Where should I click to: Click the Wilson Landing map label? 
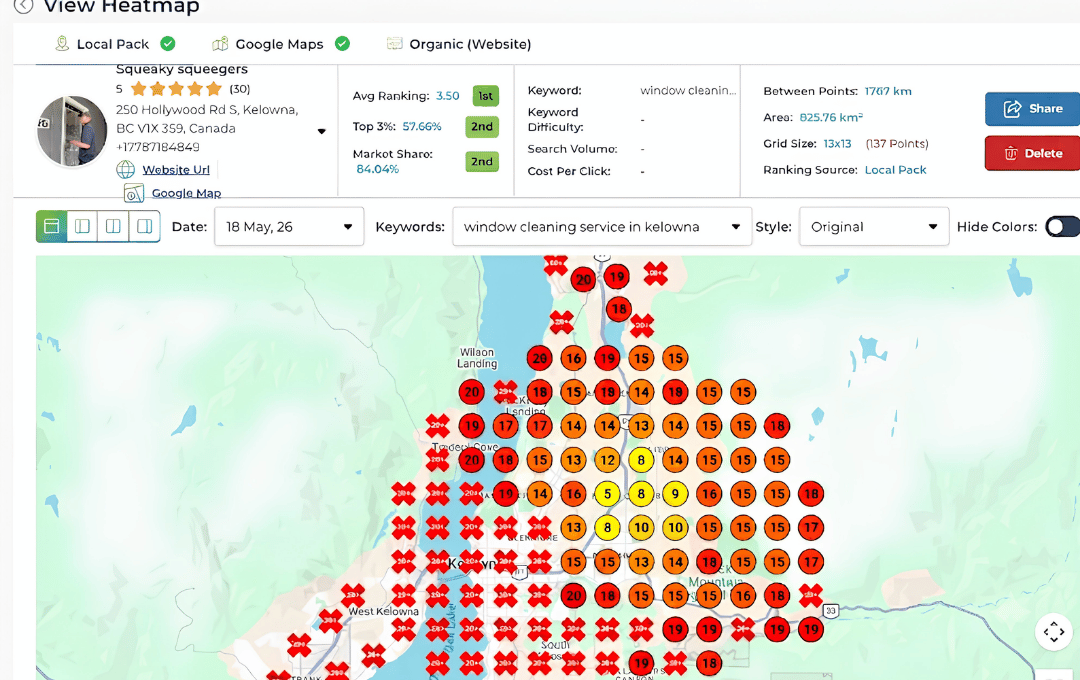[x=477, y=358]
